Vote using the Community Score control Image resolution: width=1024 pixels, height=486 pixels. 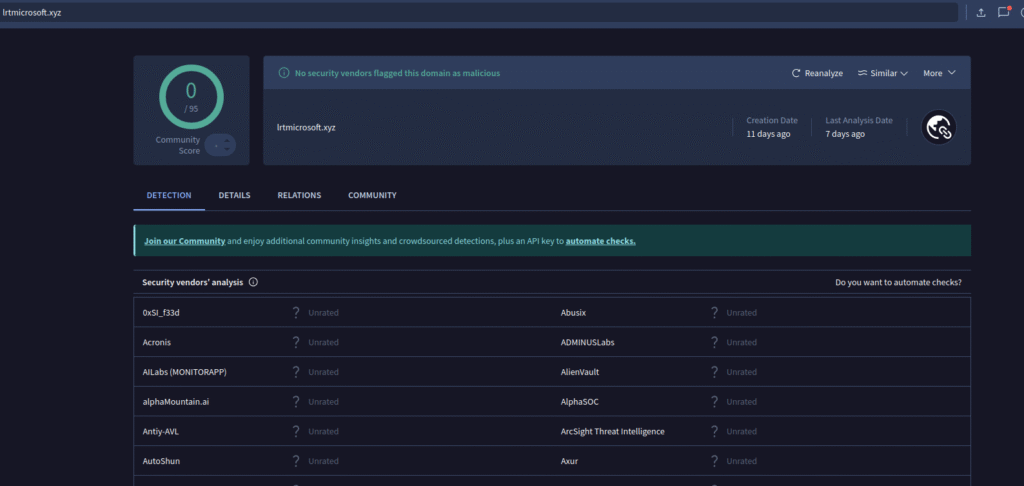pyautogui.click(x=220, y=145)
